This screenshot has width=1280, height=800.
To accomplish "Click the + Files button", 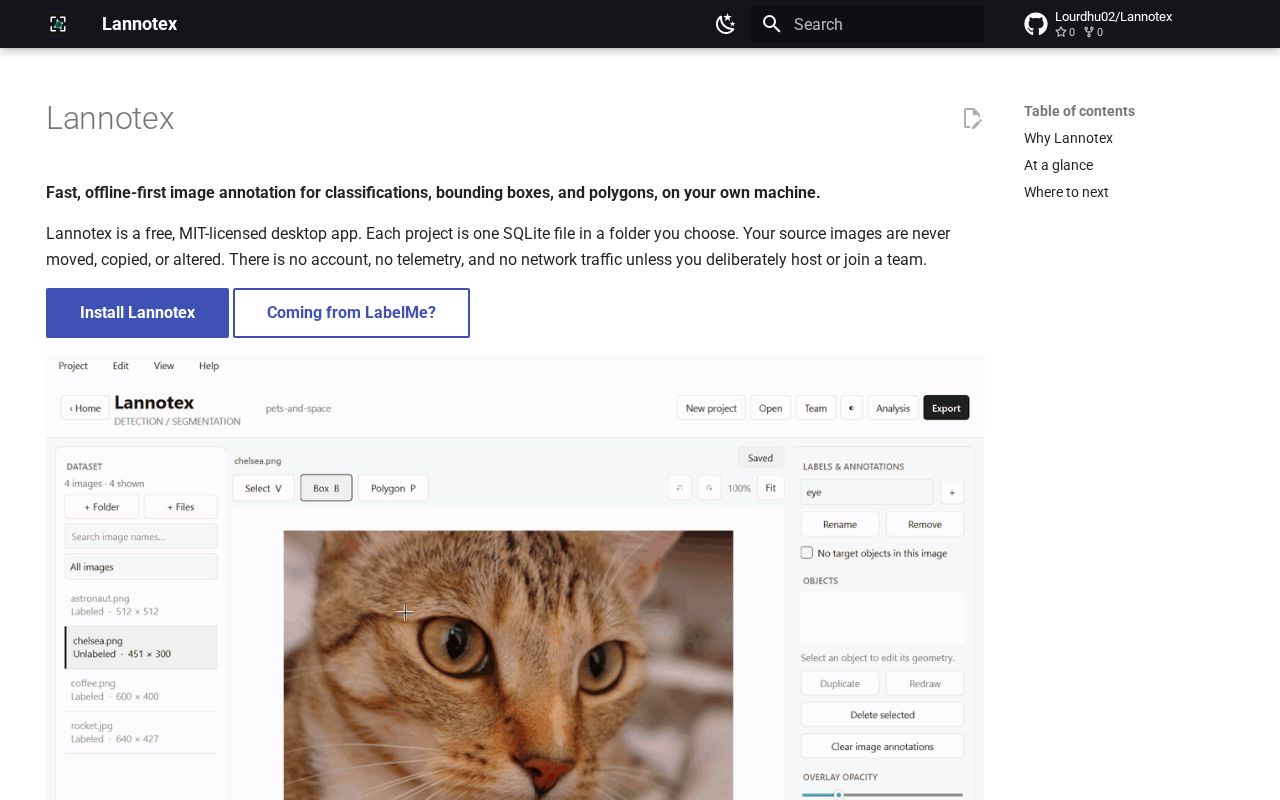I will 181,507.
